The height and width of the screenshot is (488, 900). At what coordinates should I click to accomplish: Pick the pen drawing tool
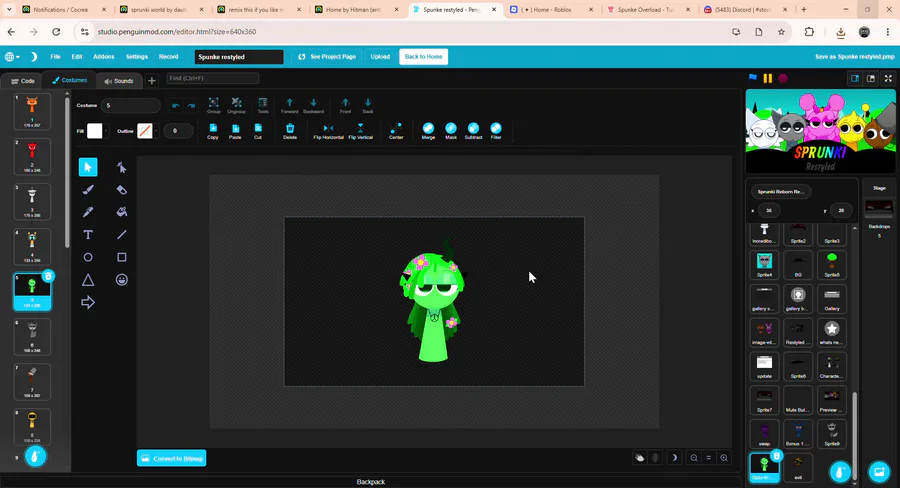(88, 212)
